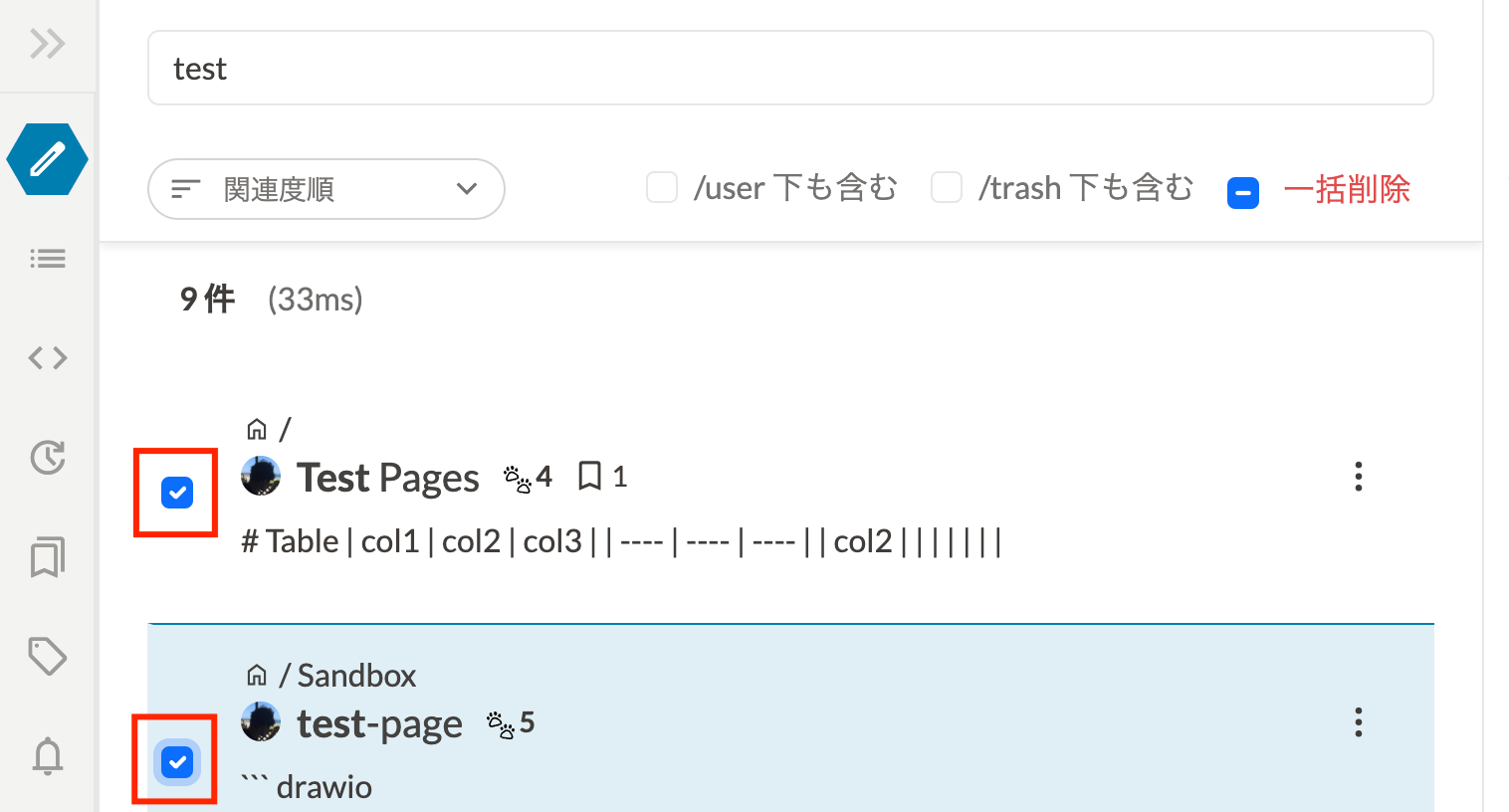The height and width of the screenshot is (812, 1509).
Task: Open the test-page result title
Action: [x=380, y=724]
